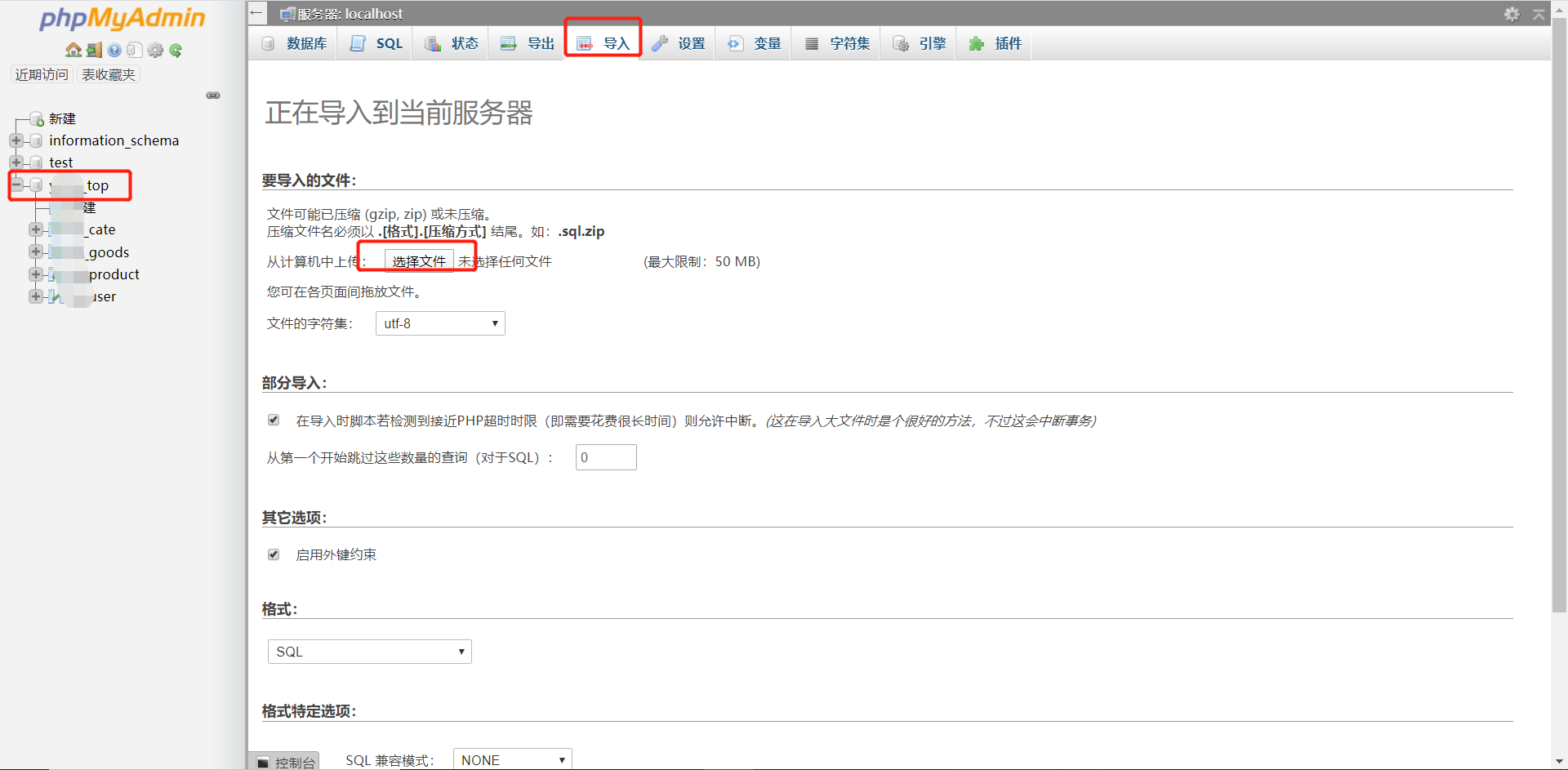The height and width of the screenshot is (770, 1568).
Task: Switch to the SQL tab
Action: pyautogui.click(x=376, y=43)
